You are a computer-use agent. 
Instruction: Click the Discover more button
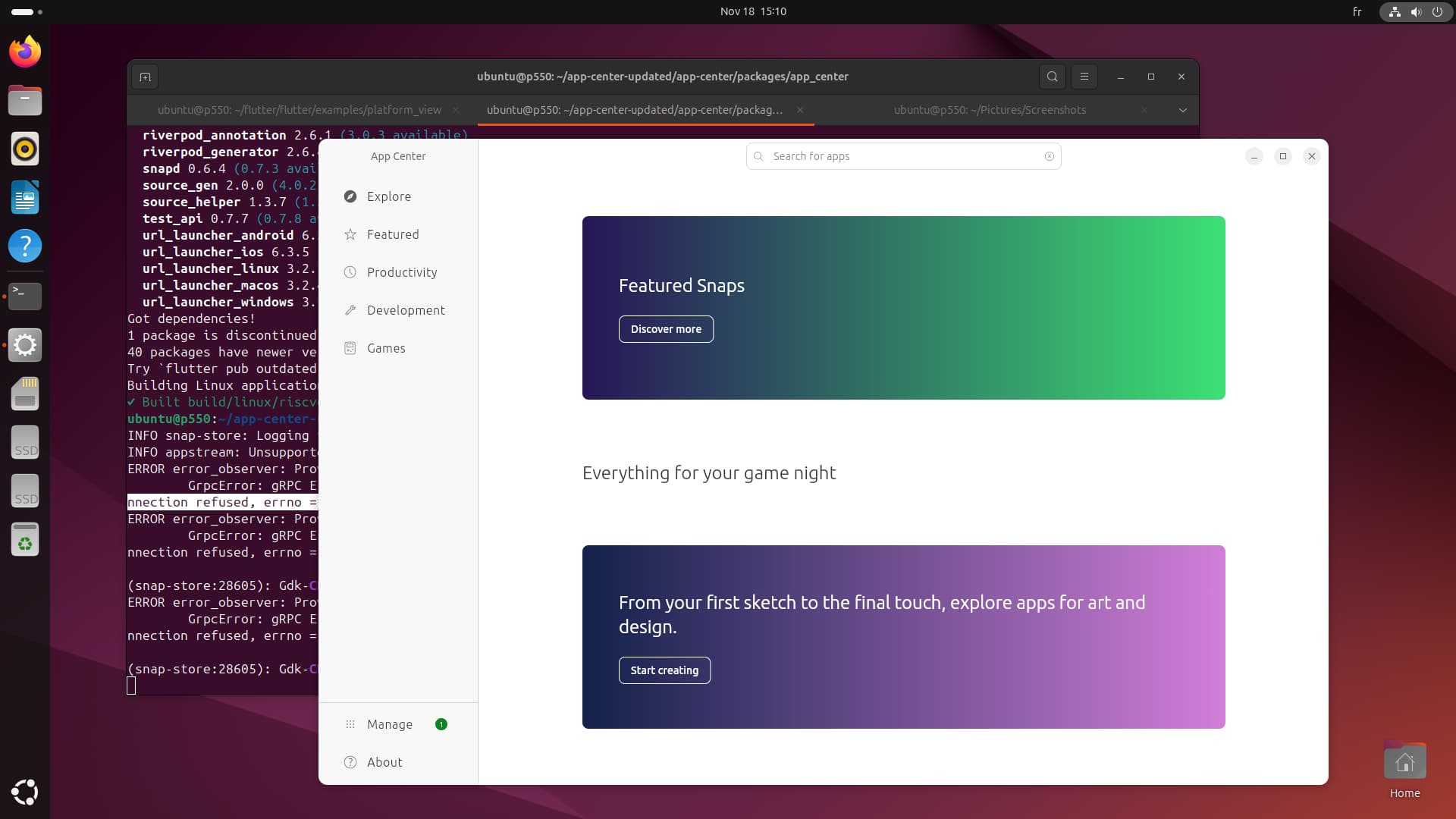[x=666, y=329]
